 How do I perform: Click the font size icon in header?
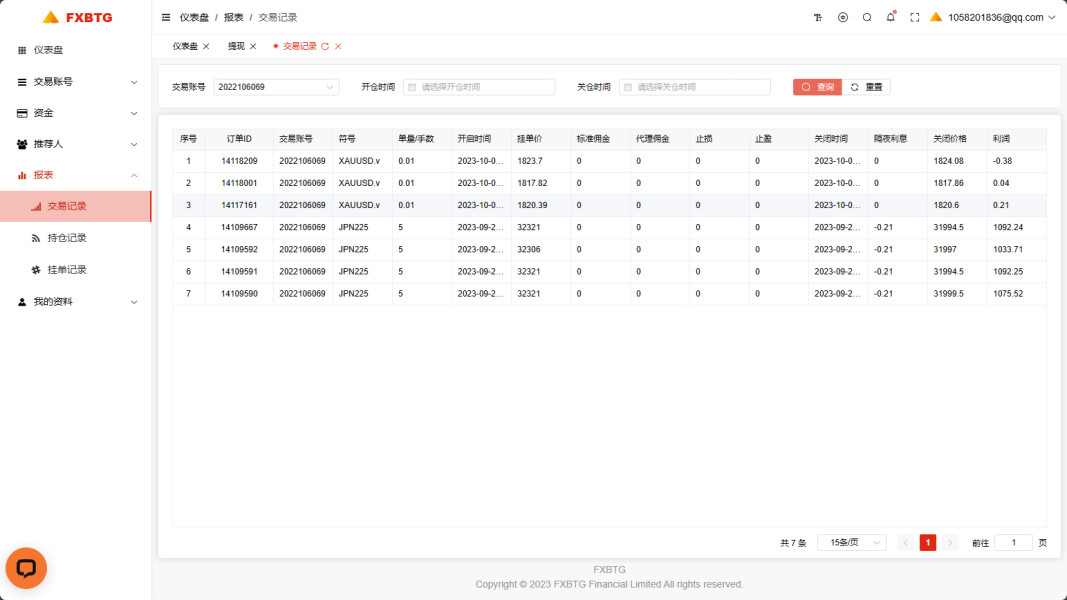tap(817, 17)
